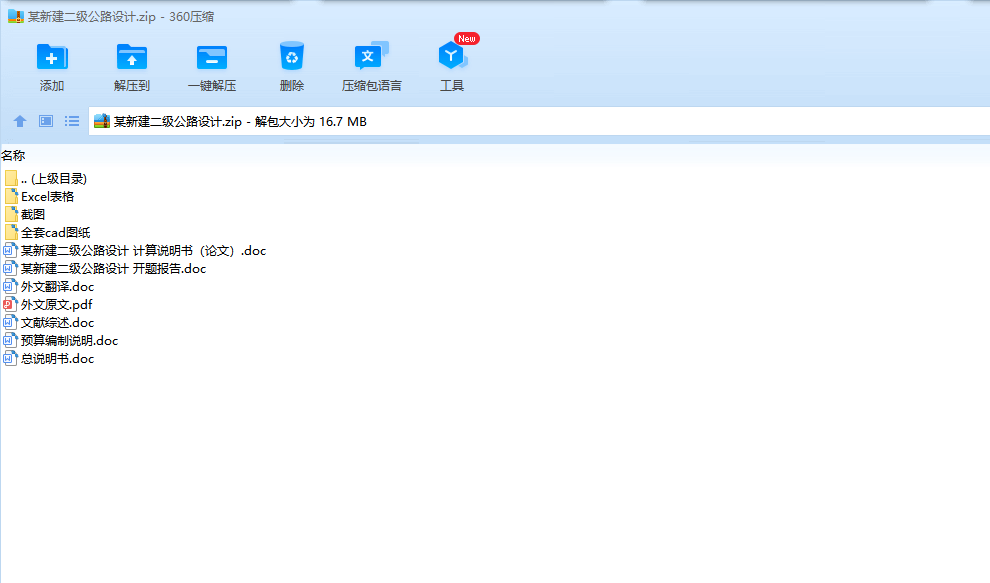Screen dimensions: 990x583
Task: Go up one level with the up arrow
Action: coord(20,121)
